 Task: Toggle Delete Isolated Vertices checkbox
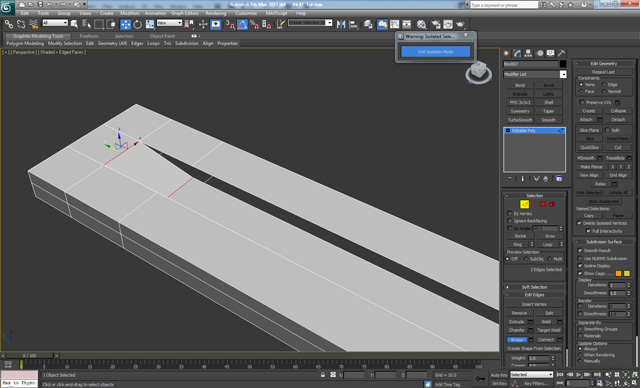click(x=579, y=223)
